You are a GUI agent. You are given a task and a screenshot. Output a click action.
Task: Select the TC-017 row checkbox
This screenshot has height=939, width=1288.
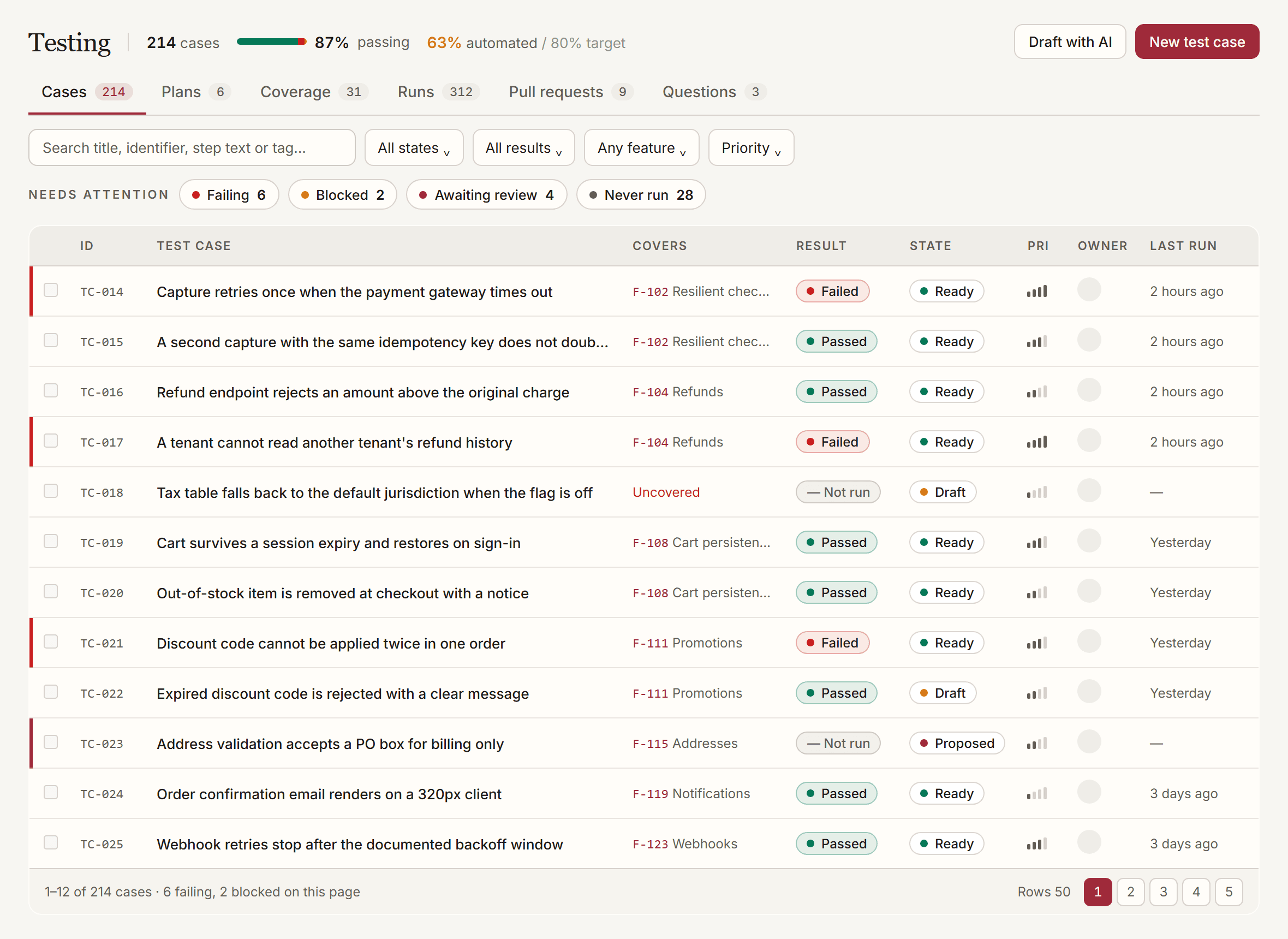(51, 441)
